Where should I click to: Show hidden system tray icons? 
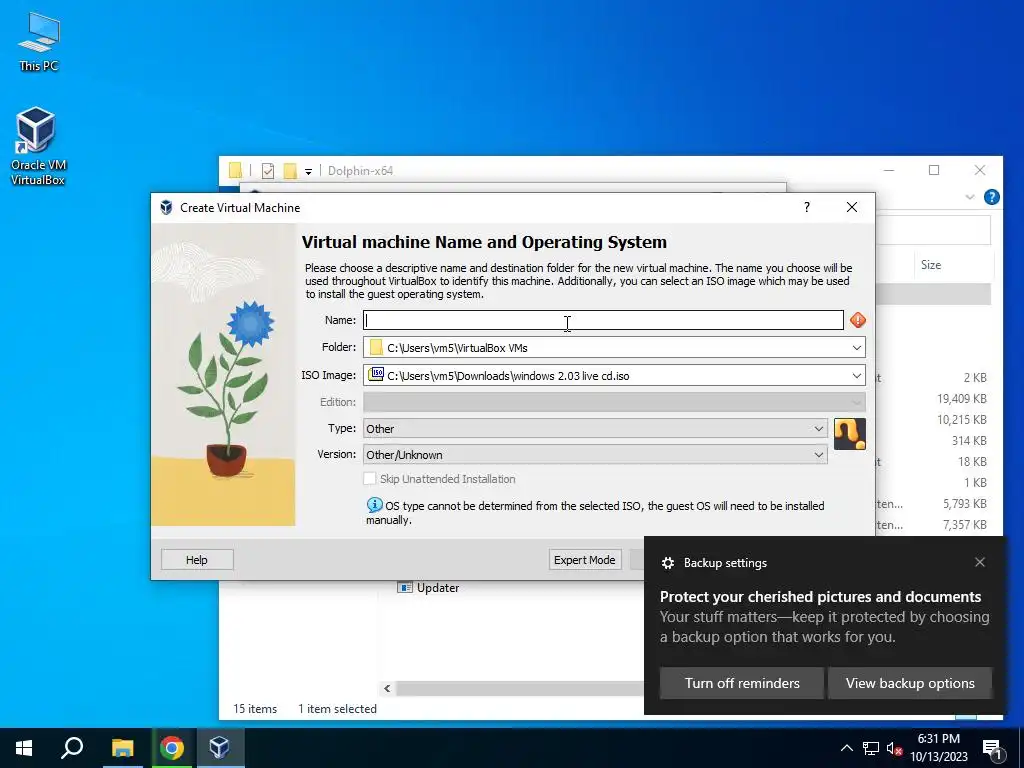846,748
